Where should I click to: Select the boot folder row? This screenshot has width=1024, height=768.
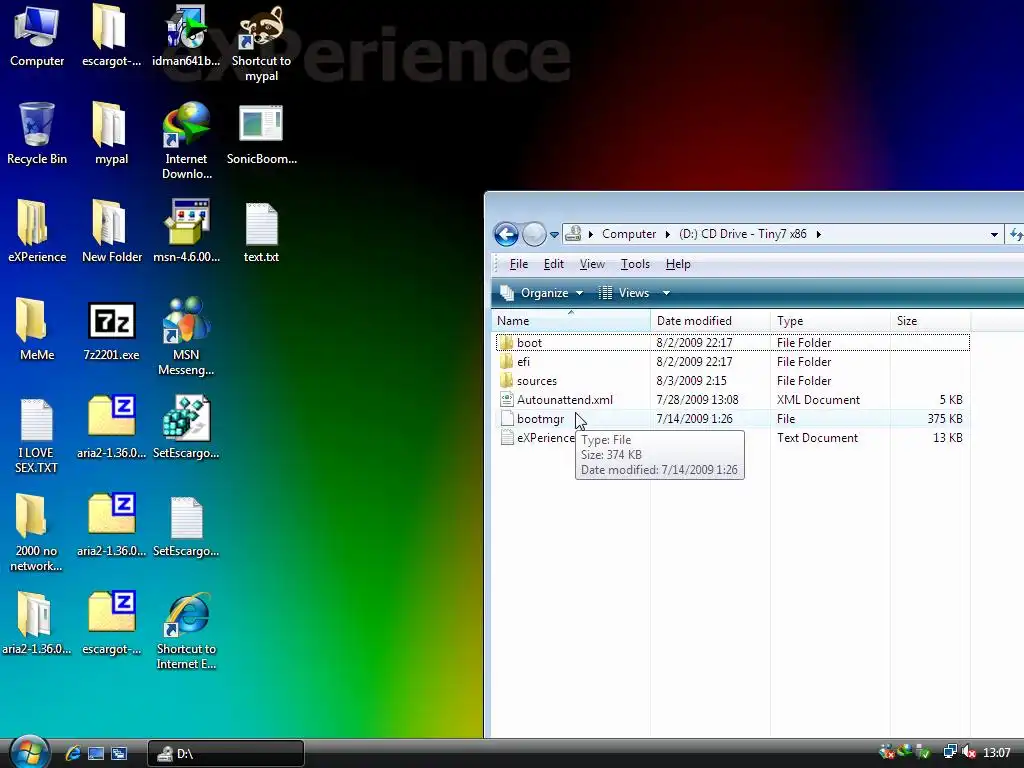[733, 342]
